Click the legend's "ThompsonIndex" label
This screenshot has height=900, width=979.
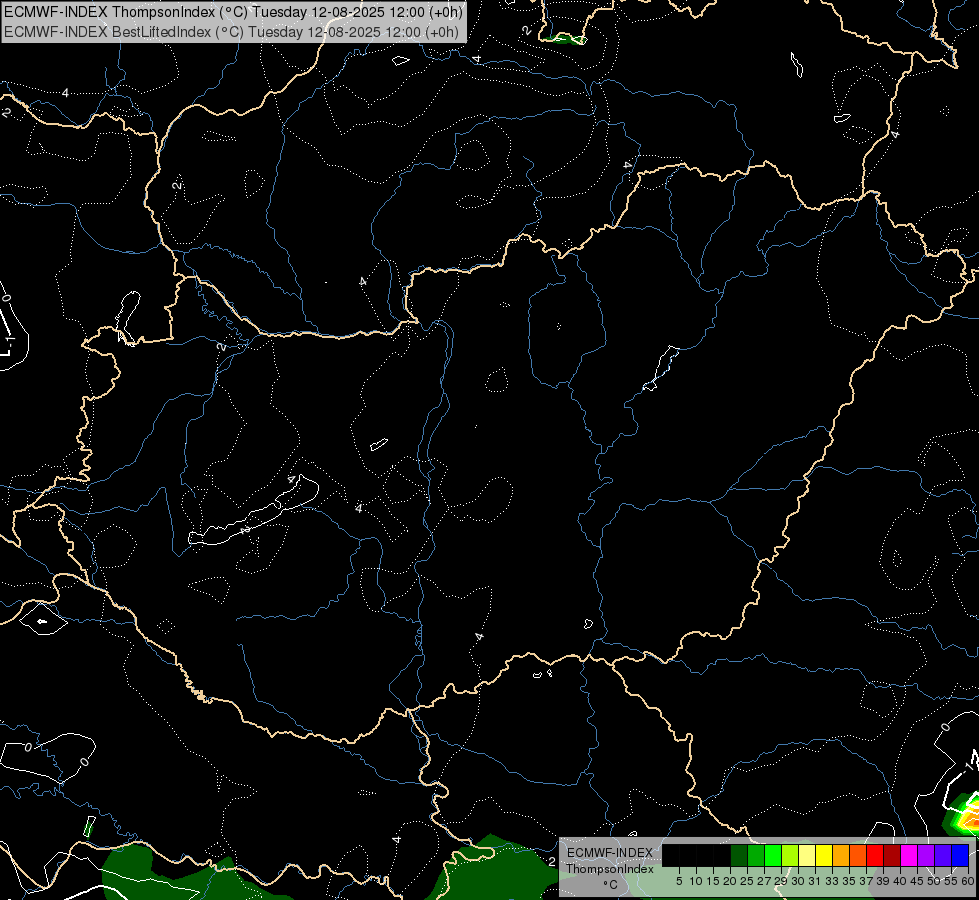pyautogui.click(x=610, y=869)
